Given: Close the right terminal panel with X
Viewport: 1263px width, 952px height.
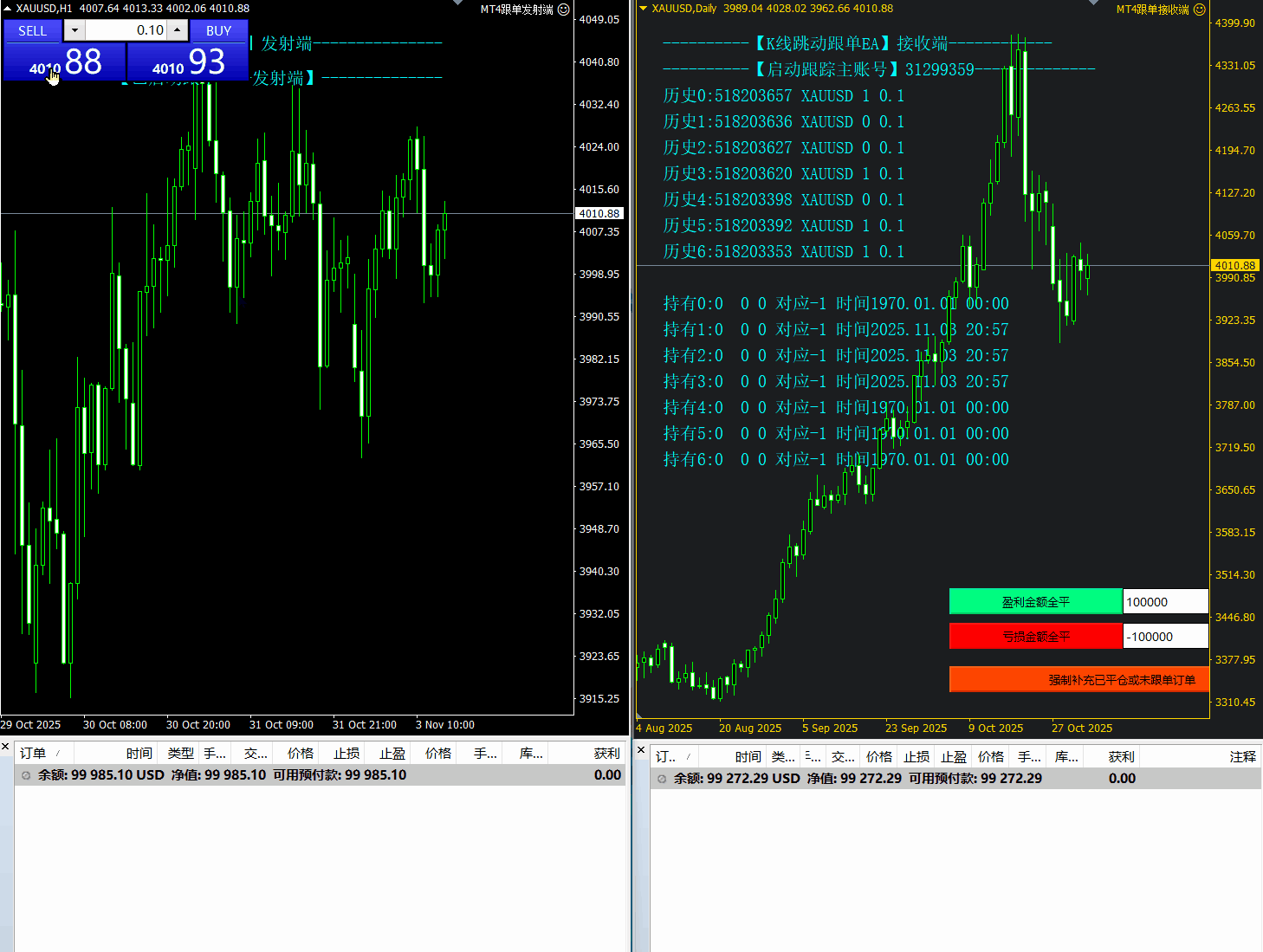Looking at the screenshot, I should click(x=641, y=750).
